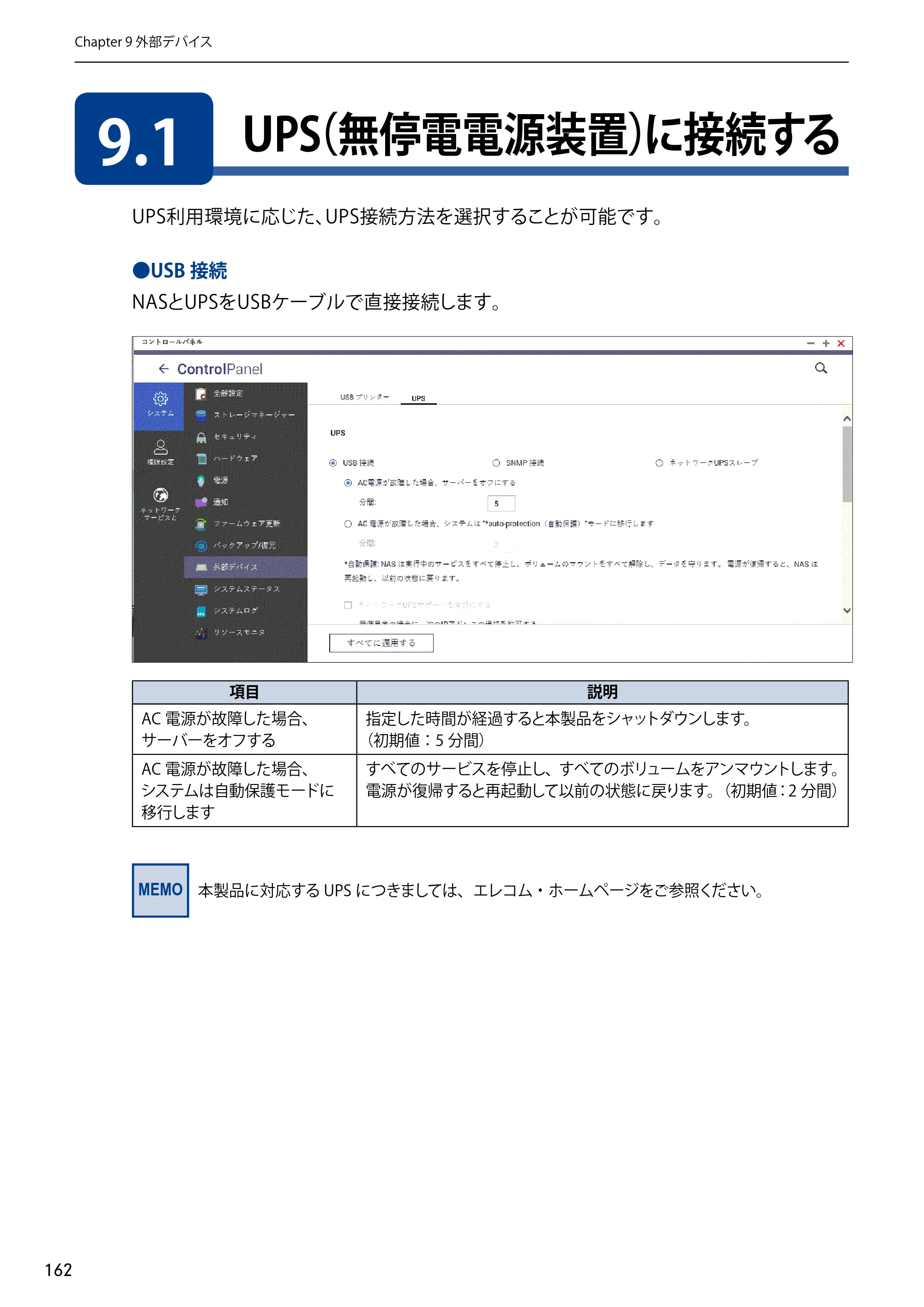The height and width of the screenshot is (1307, 924).
Task: Switch to the USB プリンター tab
Action: tap(365, 397)
